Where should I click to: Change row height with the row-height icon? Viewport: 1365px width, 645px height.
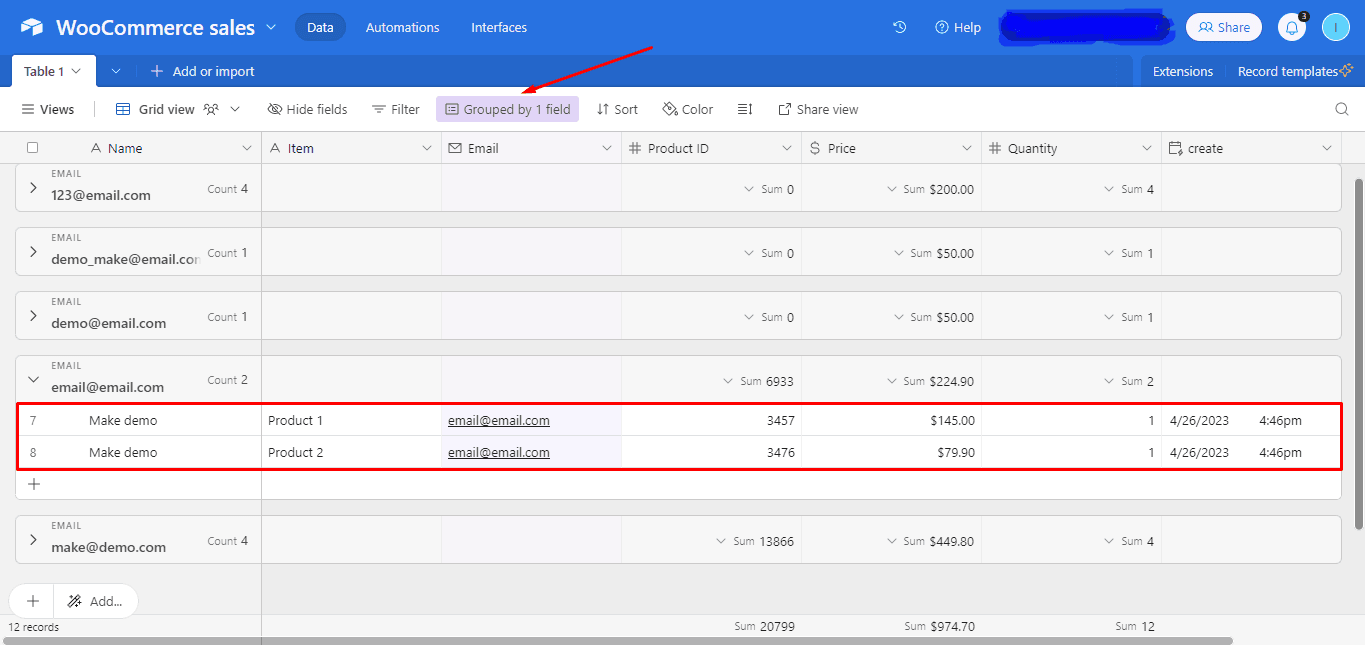[x=744, y=108]
